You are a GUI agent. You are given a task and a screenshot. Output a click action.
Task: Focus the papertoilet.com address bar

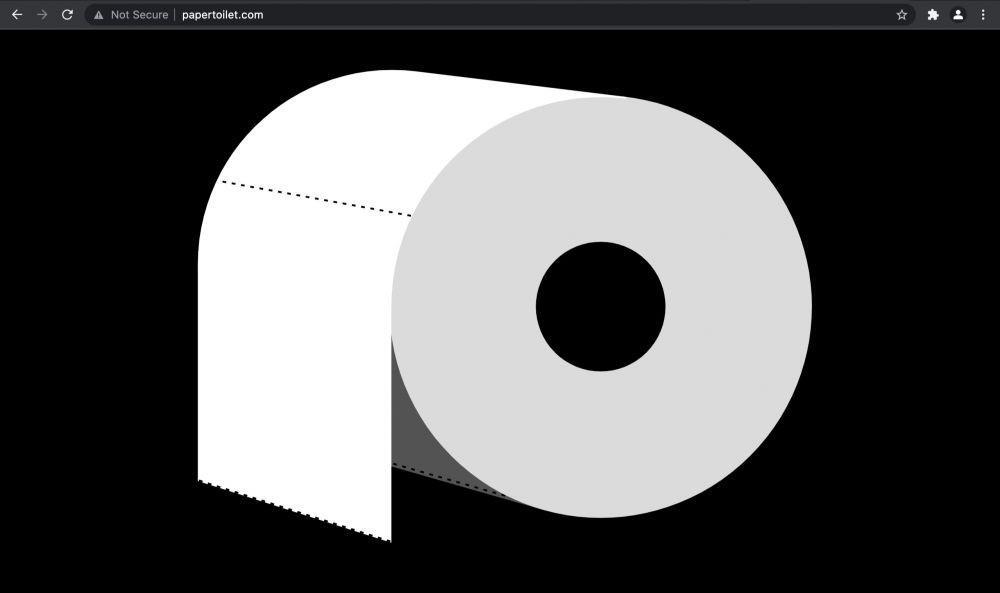[x=499, y=15]
